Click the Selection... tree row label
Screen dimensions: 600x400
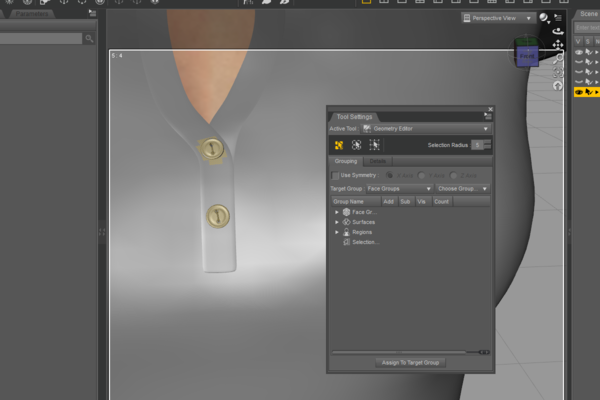pyautogui.click(x=366, y=242)
